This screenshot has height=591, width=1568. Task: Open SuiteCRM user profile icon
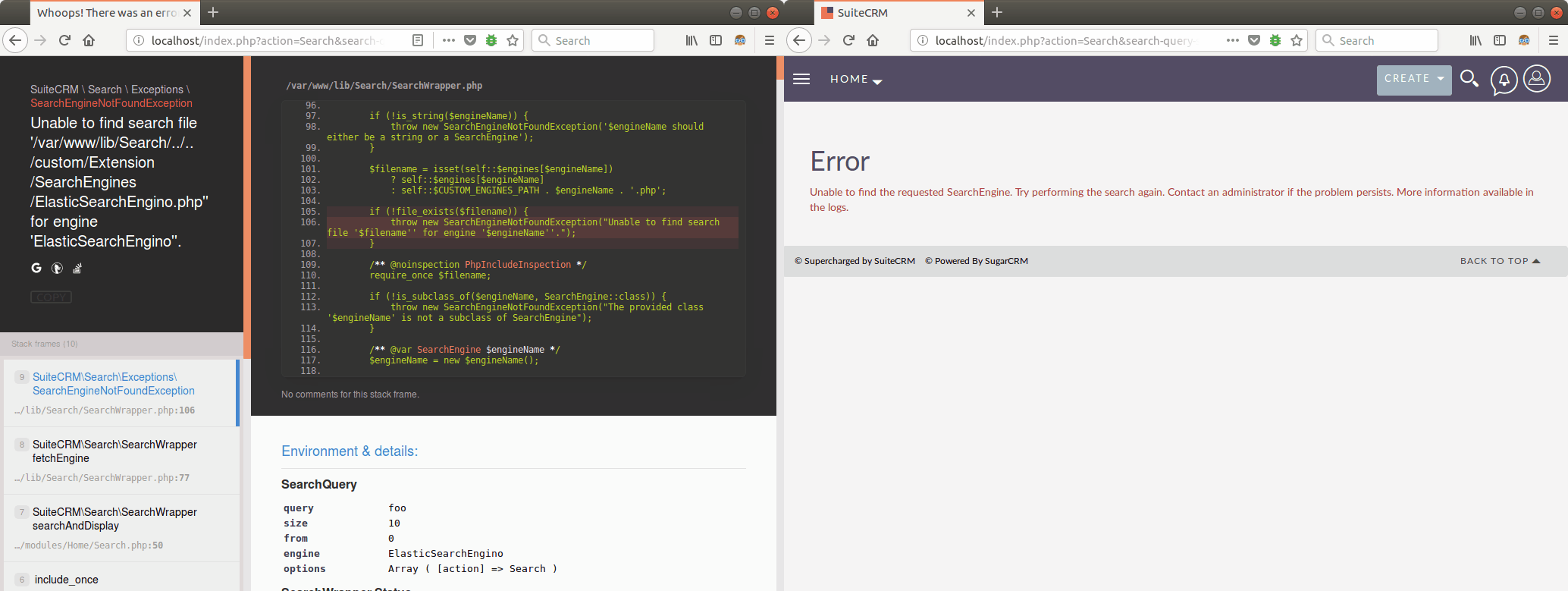[x=1537, y=78]
